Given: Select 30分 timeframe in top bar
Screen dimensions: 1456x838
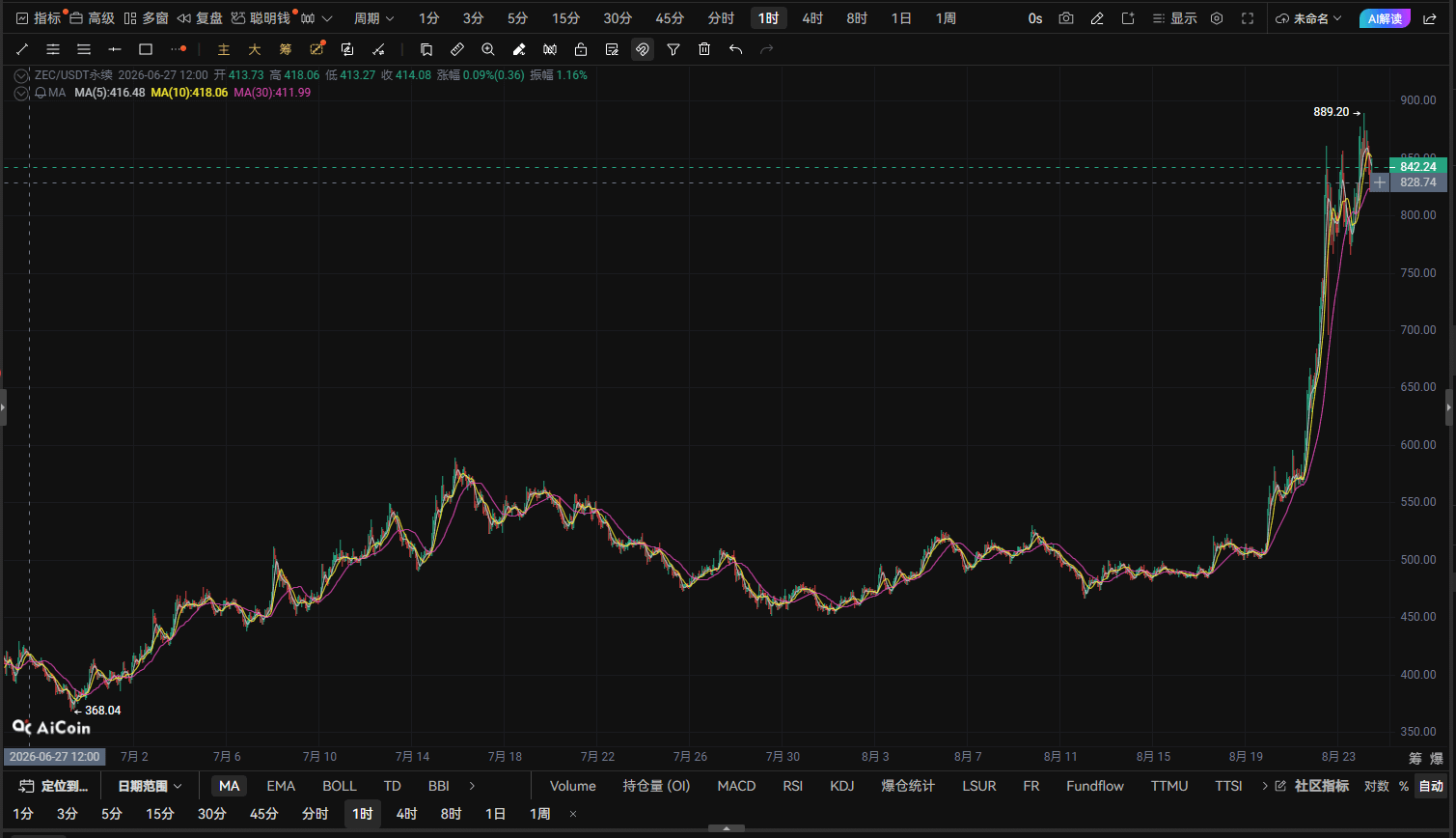Looking at the screenshot, I should 618,18.
